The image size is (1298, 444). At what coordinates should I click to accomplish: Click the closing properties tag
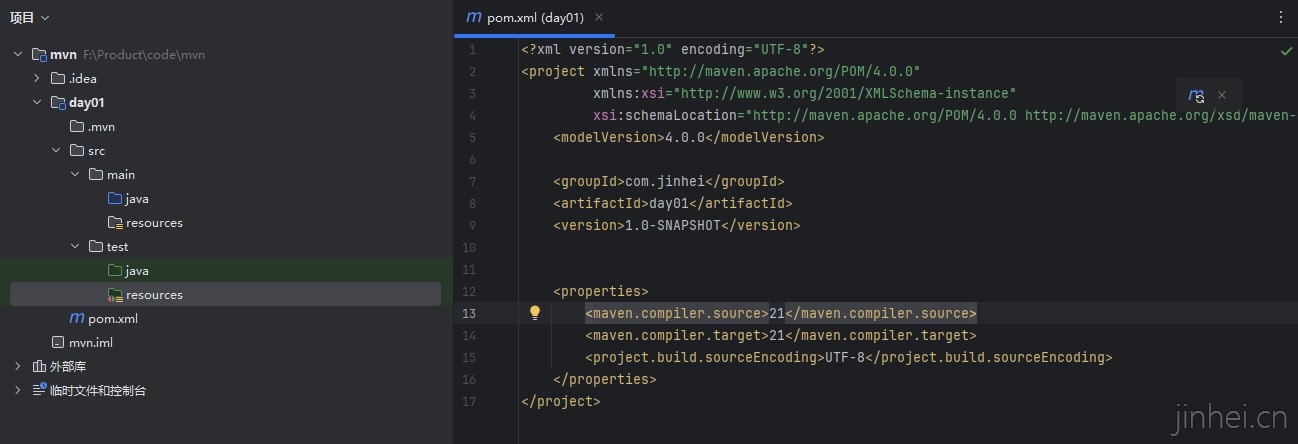click(605, 379)
